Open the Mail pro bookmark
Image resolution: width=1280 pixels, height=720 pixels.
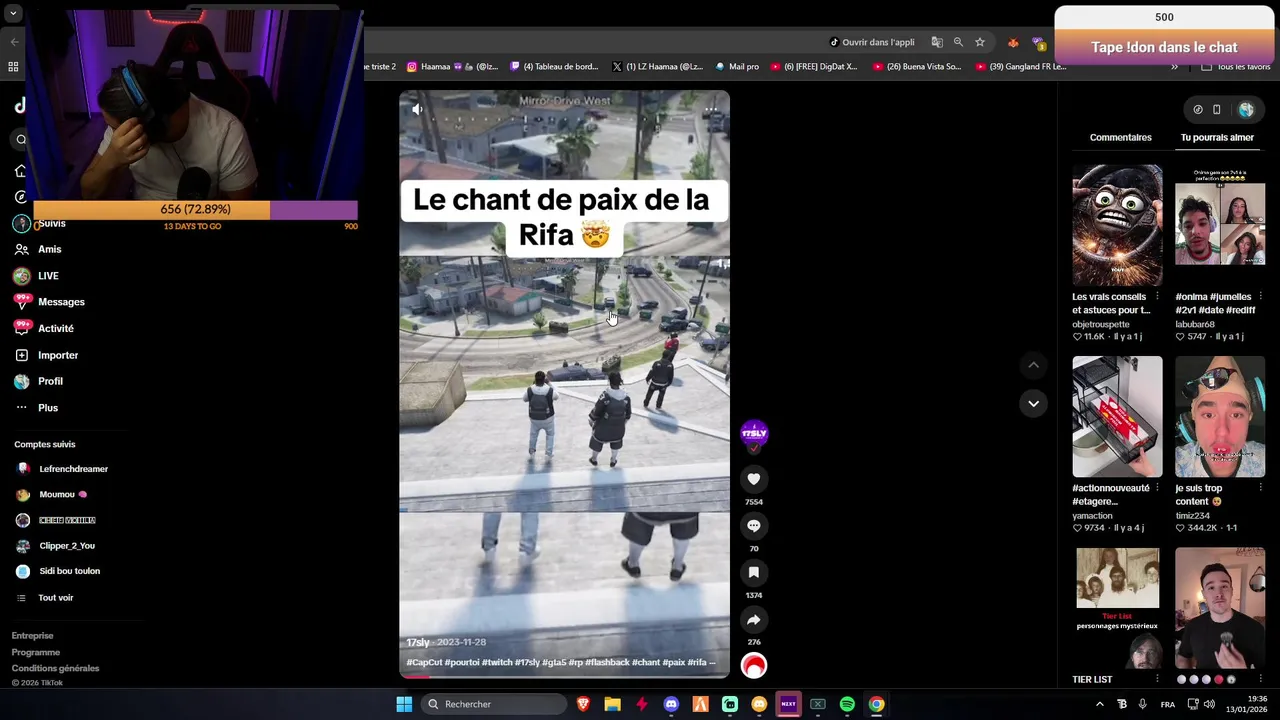click(x=737, y=67)
